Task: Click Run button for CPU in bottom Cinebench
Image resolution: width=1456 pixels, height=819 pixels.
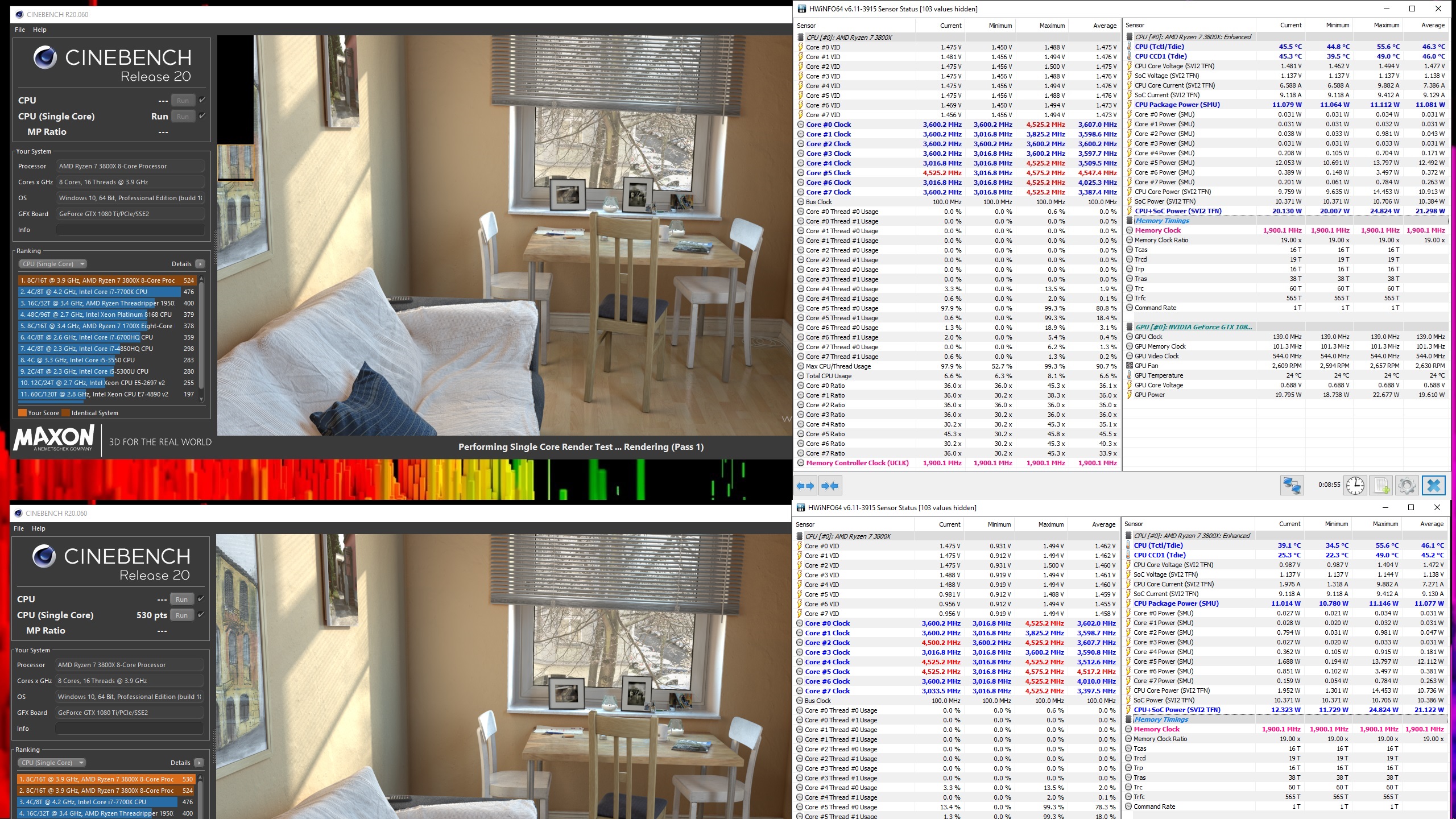Action: click(181, 599)
